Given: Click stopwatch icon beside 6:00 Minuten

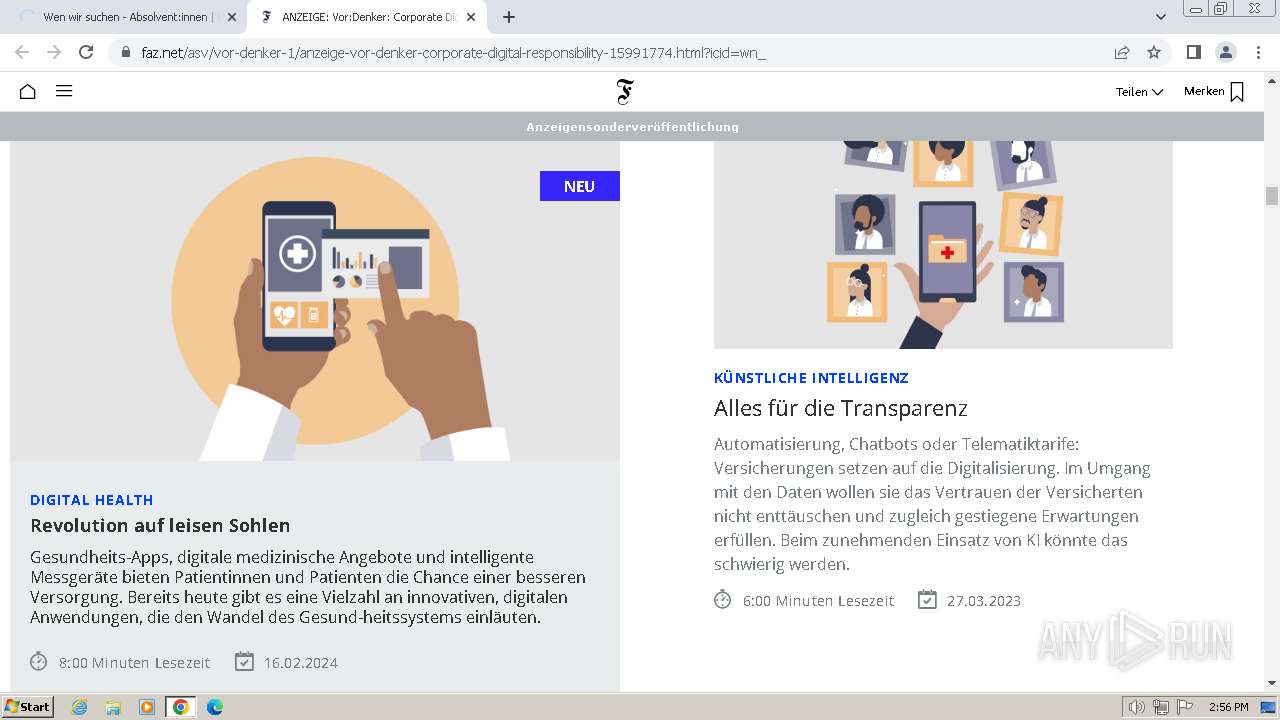Looking at the screenshot, I should coord(723,599).
